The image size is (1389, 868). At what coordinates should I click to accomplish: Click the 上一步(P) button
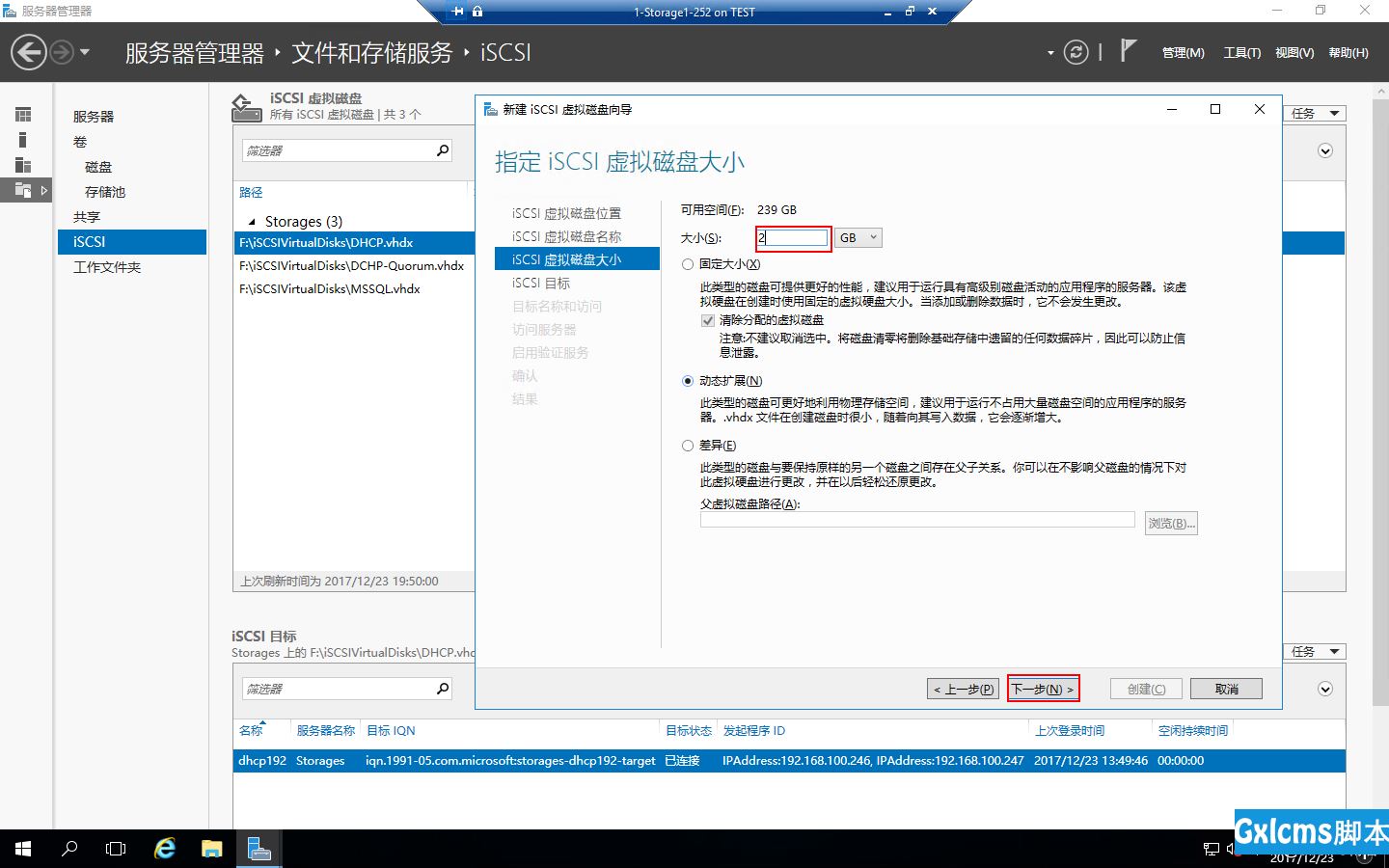coord(964,689)
